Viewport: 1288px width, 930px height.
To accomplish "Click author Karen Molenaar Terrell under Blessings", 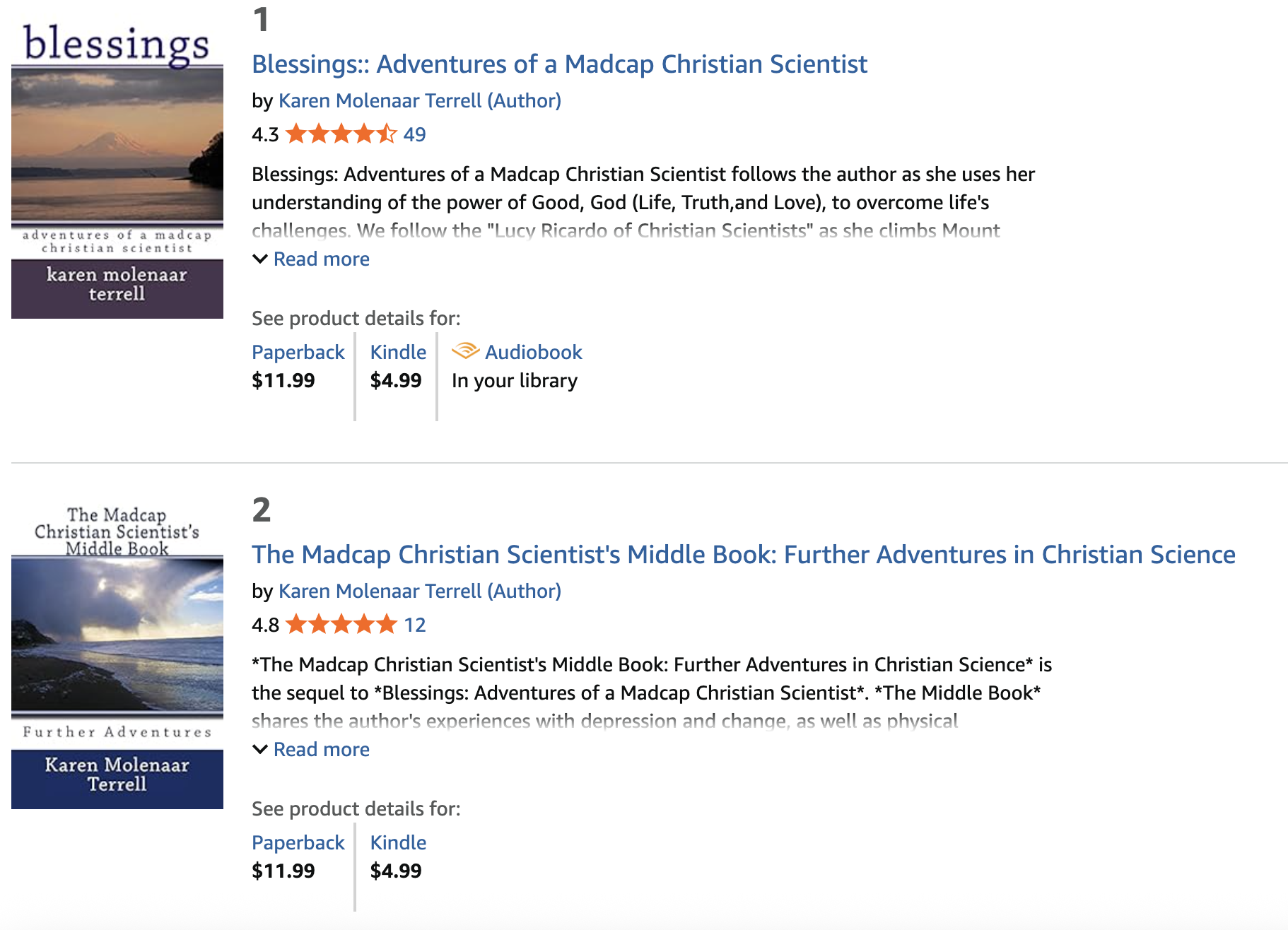I will (419, 100).
